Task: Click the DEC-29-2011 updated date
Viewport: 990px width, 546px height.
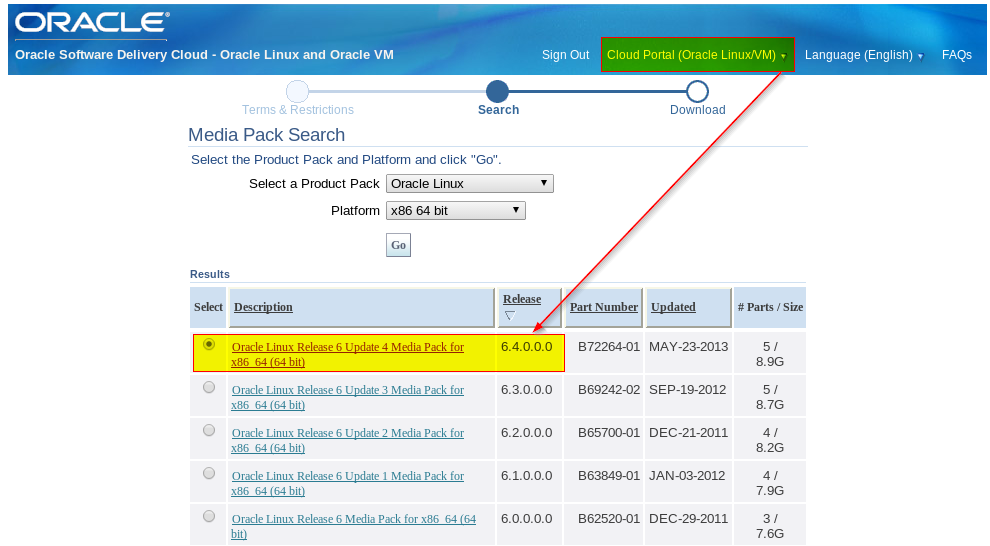Action: click(x=688, y=518)
